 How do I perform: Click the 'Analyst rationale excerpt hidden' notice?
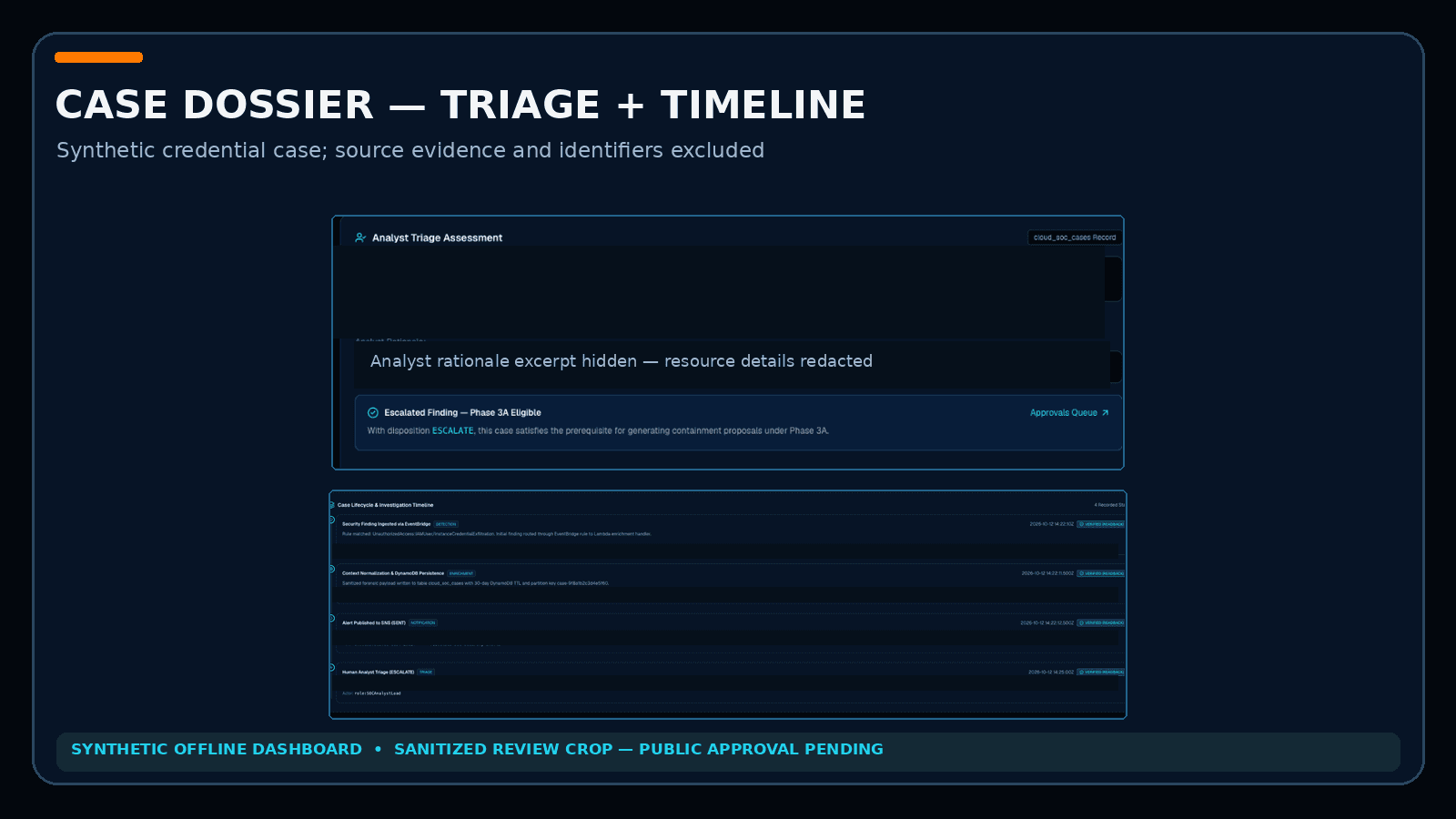coord(622,361)
